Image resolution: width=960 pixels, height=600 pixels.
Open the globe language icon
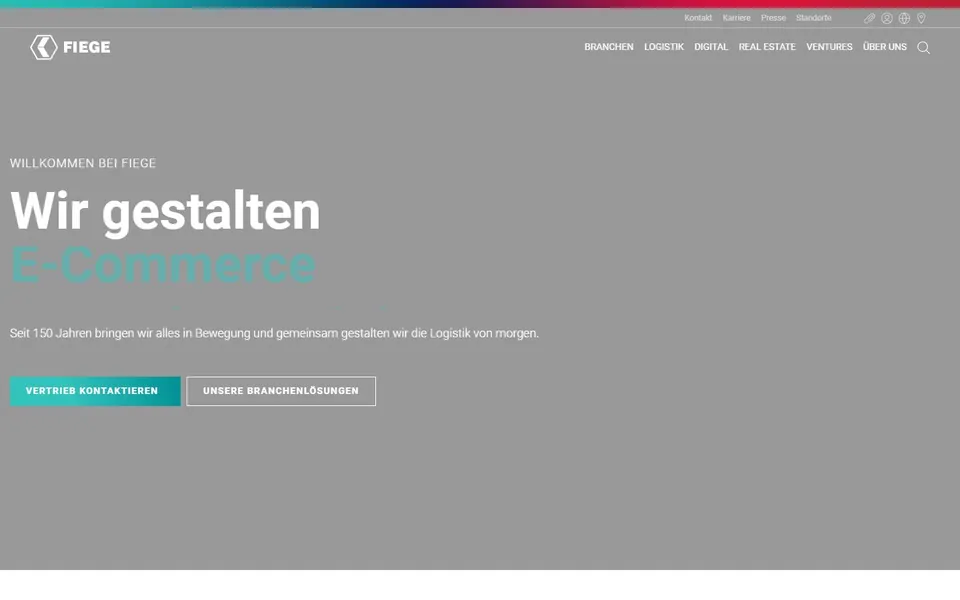(904, 18)
